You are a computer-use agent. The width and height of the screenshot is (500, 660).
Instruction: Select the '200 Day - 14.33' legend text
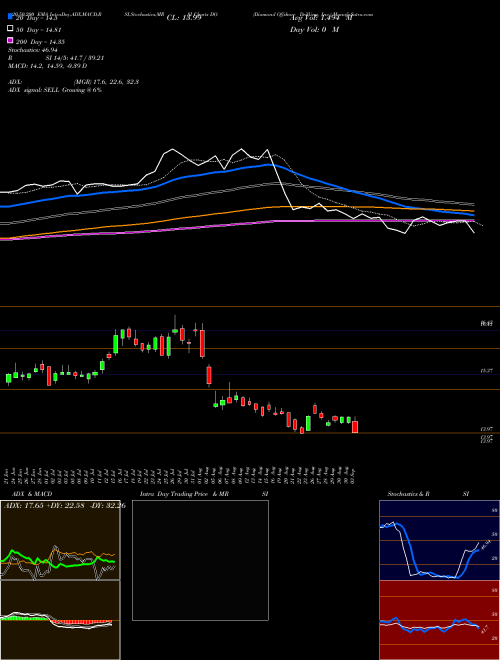click(x=40, y=42)
